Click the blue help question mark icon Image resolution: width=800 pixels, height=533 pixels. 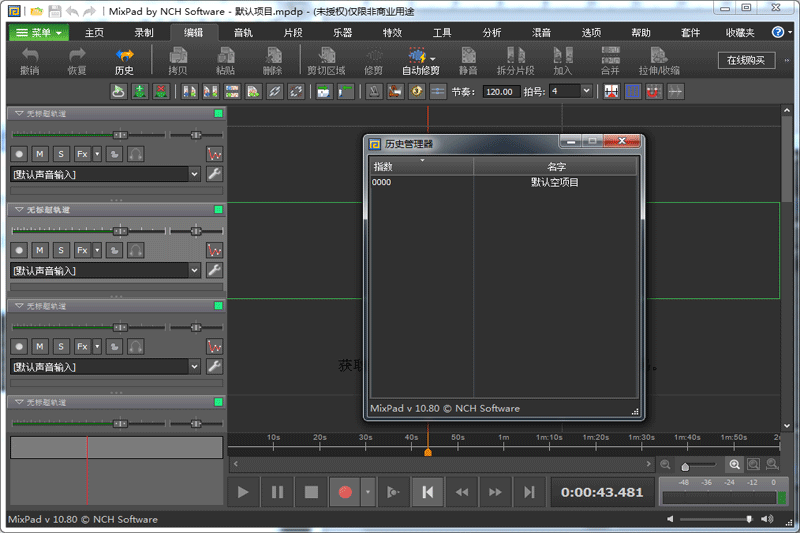point(778,33)
